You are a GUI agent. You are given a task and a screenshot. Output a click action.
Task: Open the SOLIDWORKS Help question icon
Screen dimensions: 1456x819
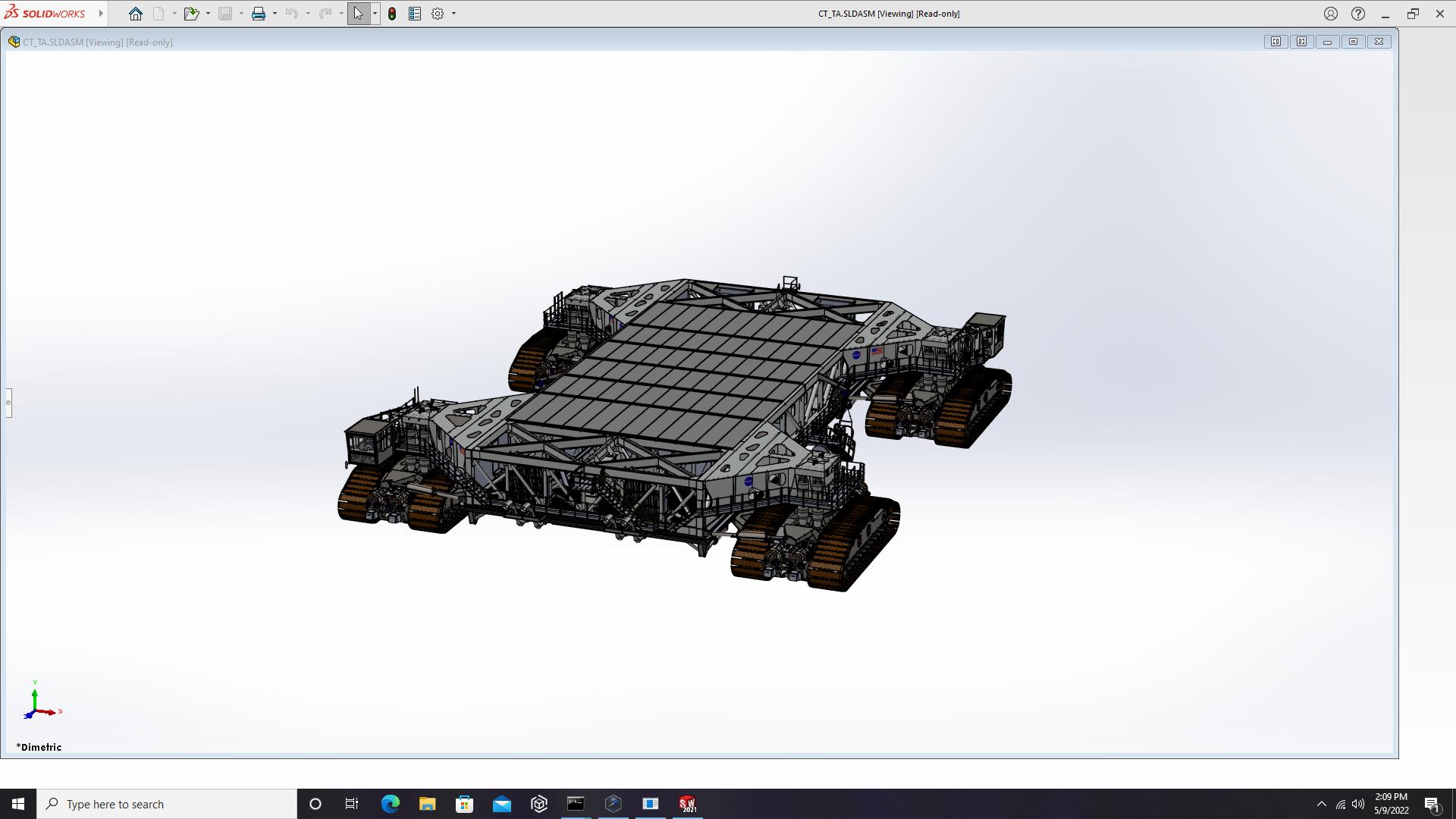[x=1358, y=14]
